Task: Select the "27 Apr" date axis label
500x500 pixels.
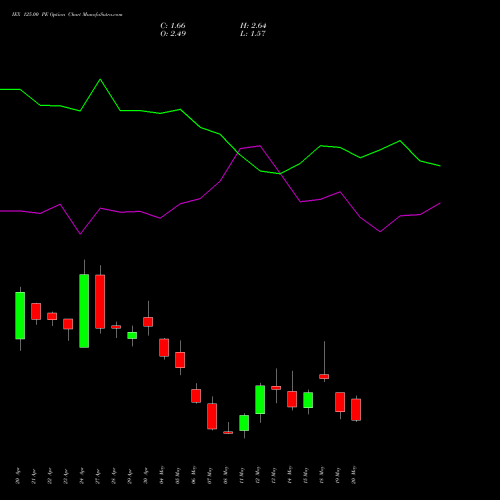Action: click(x=98, y=476)
